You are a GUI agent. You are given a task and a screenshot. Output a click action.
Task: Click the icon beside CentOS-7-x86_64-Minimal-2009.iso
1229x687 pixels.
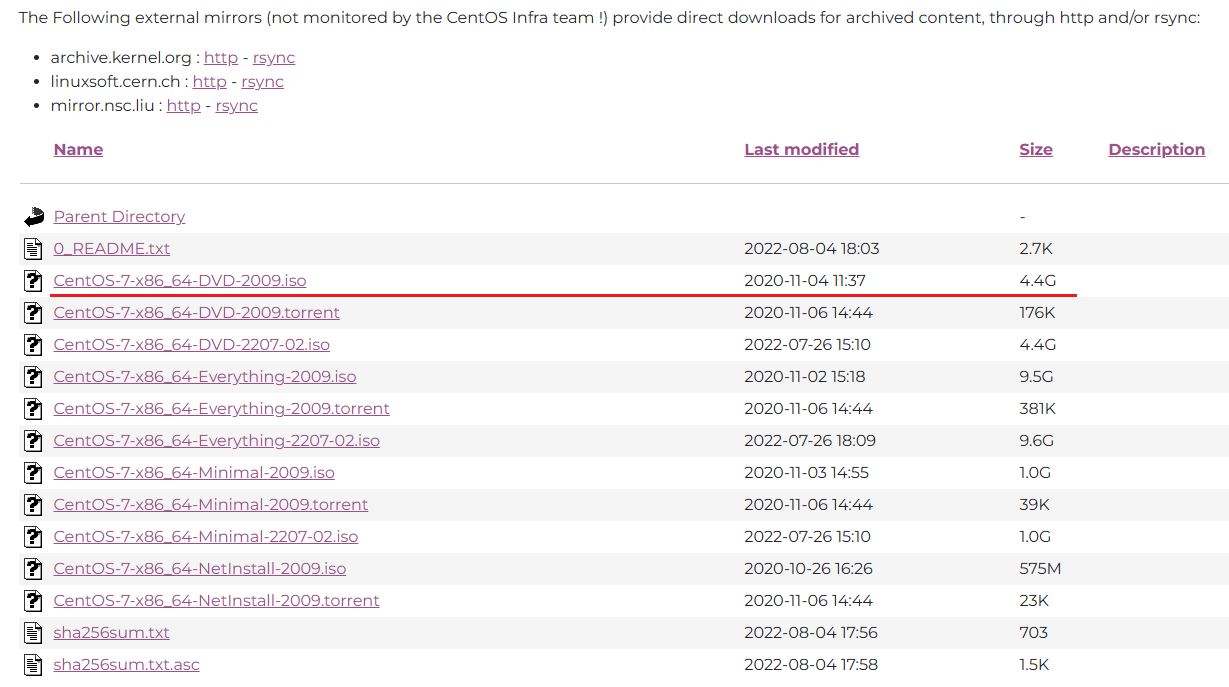click(34, 472)
